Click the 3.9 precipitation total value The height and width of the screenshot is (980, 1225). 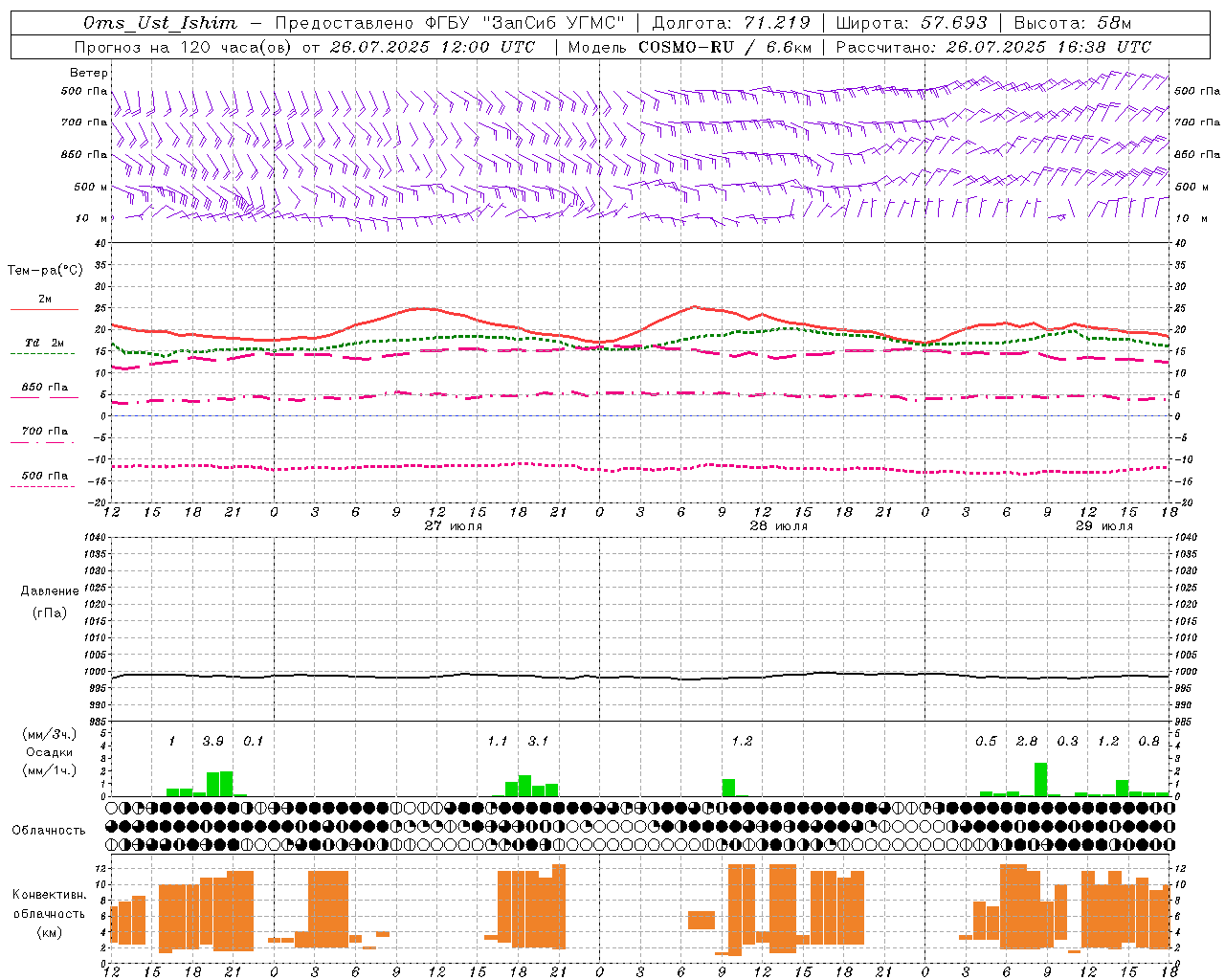tap(212, 742)
